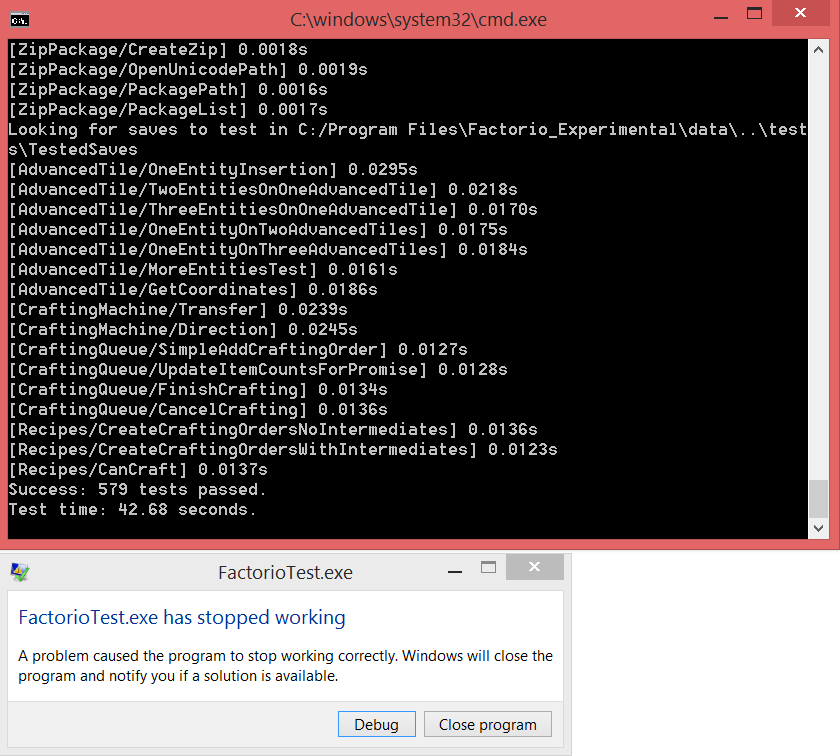
Task: Click the Close program button
Action: (488, 724)
